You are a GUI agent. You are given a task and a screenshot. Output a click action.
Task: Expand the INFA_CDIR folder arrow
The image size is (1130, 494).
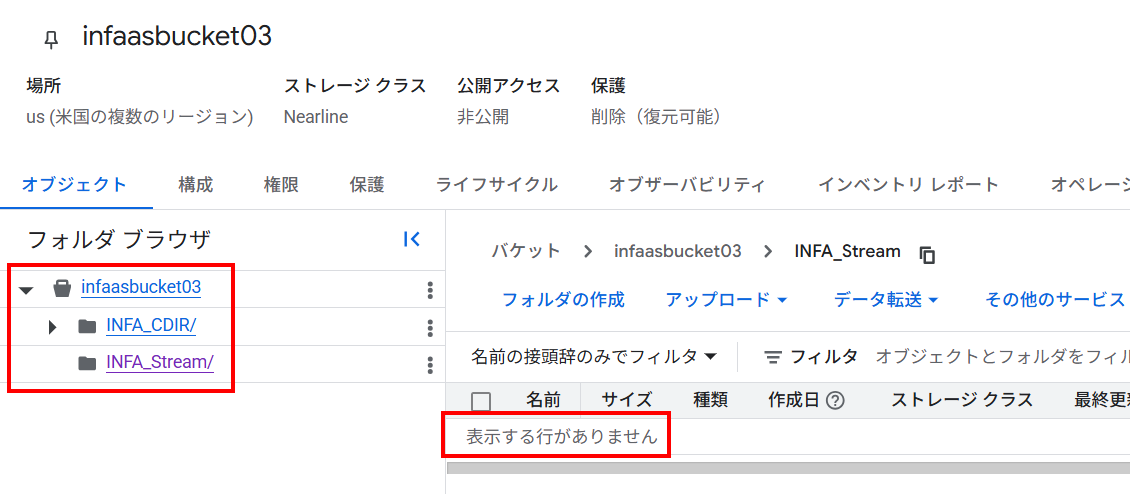52,327
